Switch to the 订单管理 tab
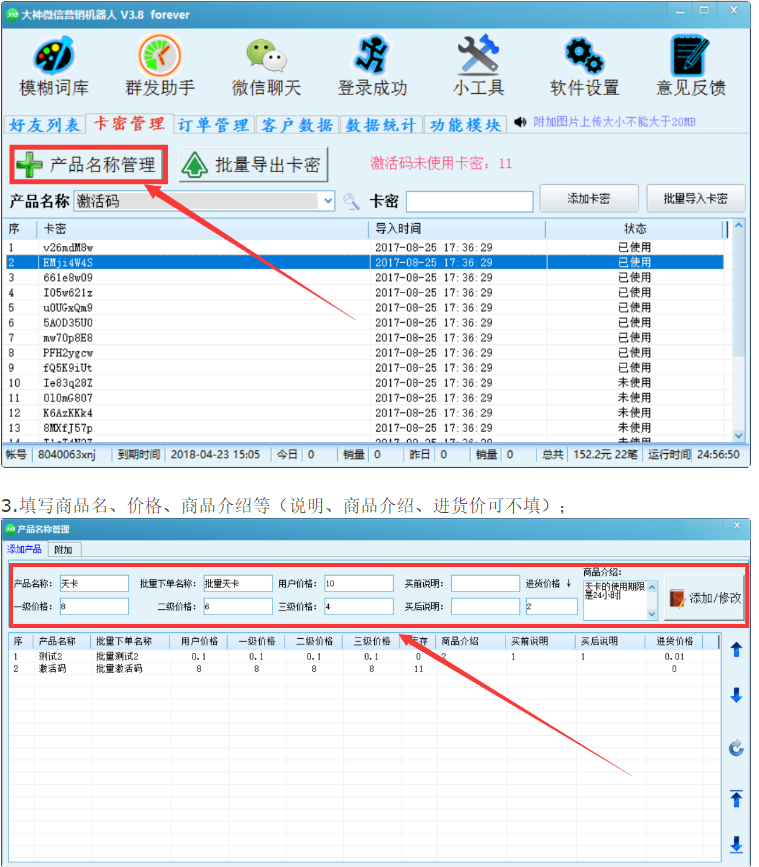The width and height of the screenshot is (759, 867). coord(213,125)
